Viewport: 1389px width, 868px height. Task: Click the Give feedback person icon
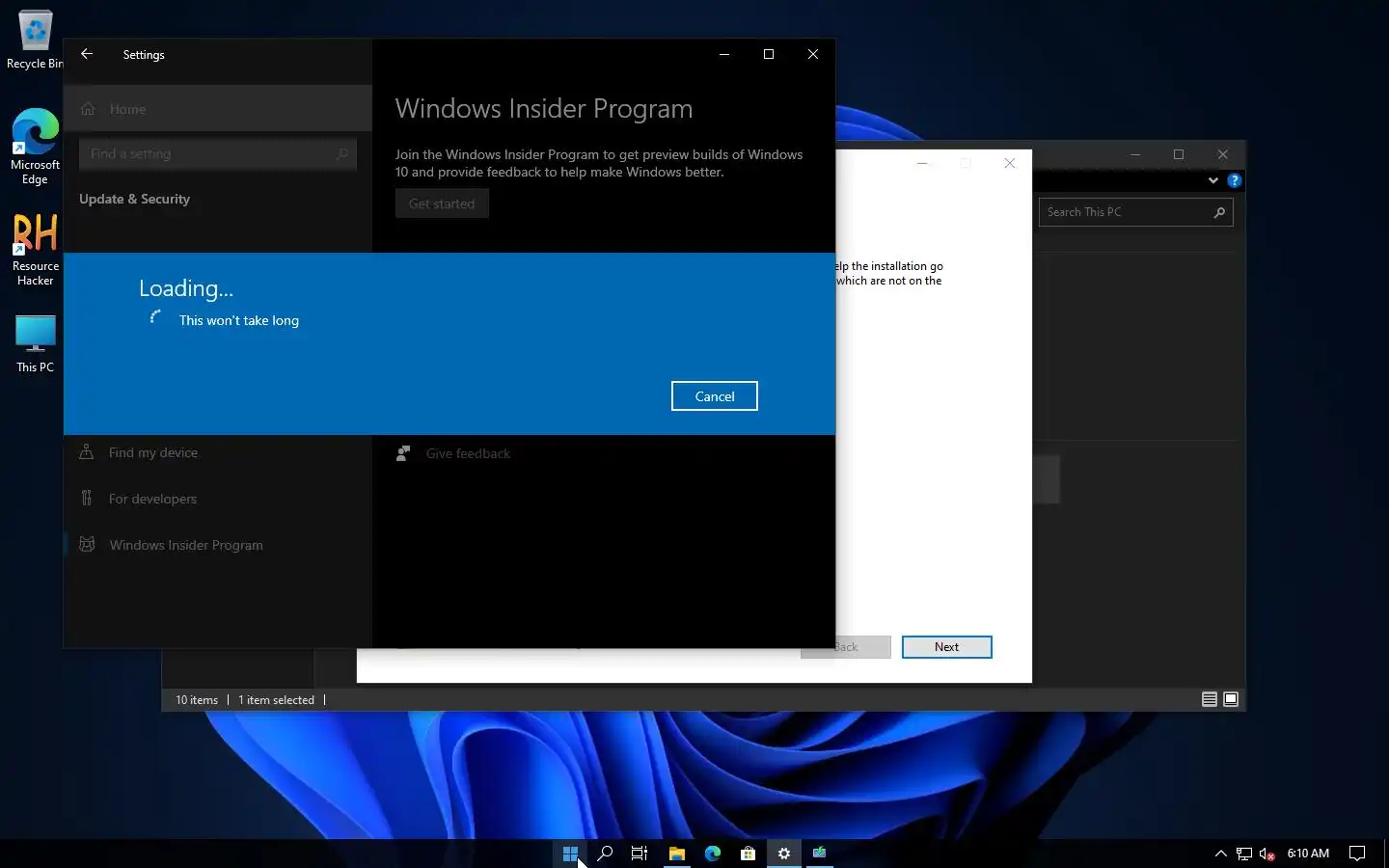[x=403, y=453]
